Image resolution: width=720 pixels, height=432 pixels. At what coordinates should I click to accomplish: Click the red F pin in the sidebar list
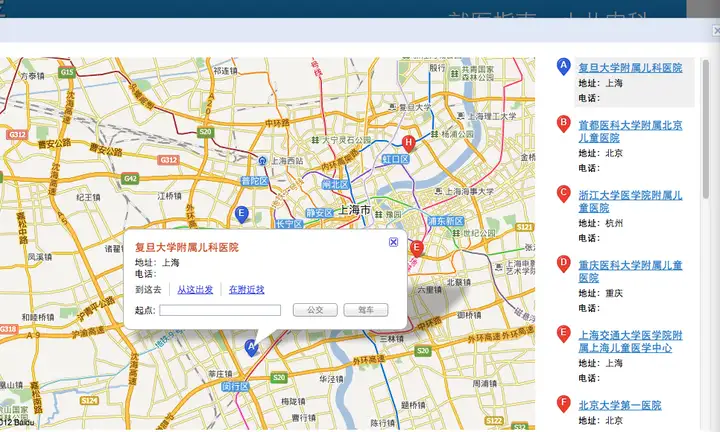pos(563,404)
